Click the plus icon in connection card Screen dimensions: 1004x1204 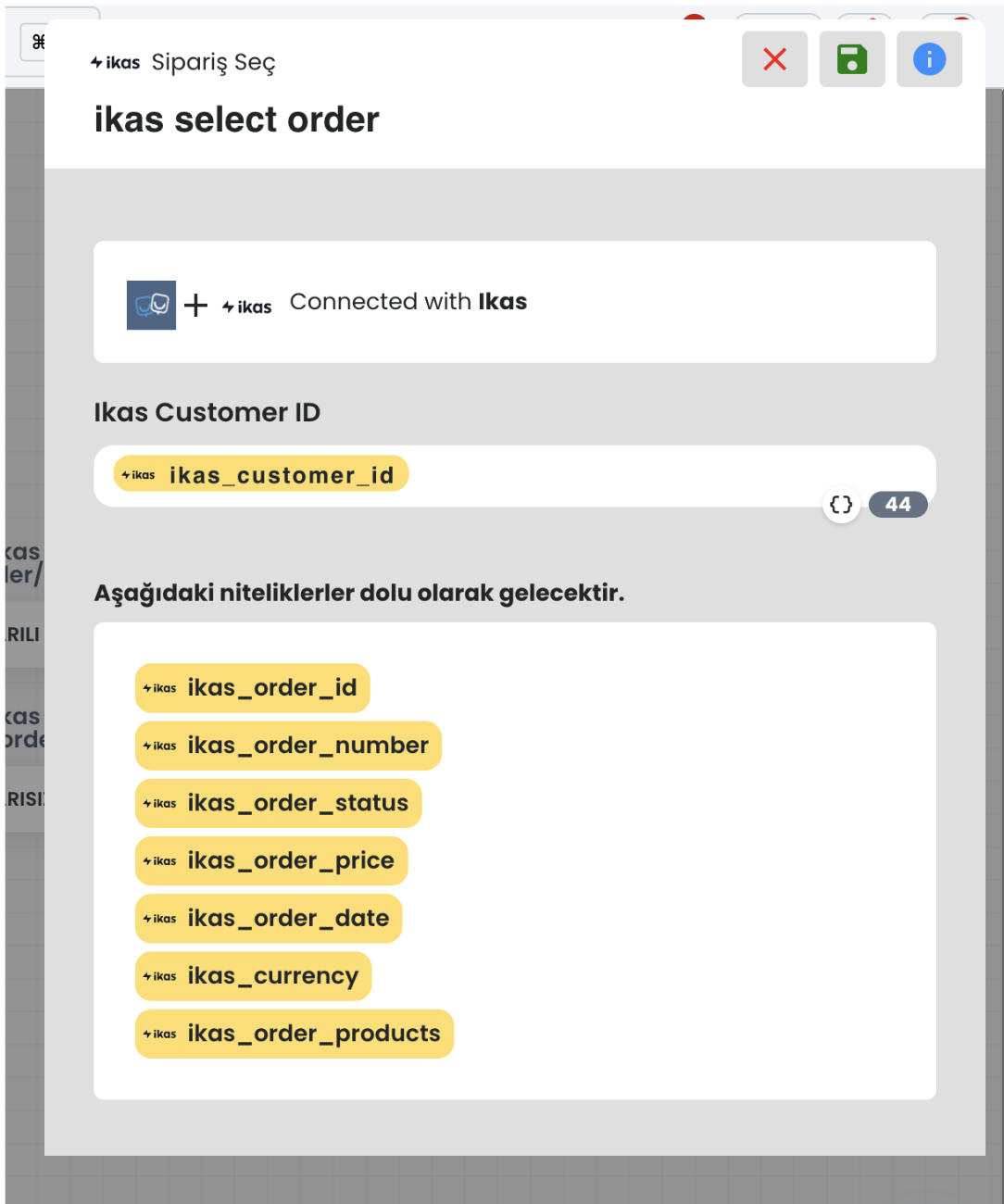[195, 305]
